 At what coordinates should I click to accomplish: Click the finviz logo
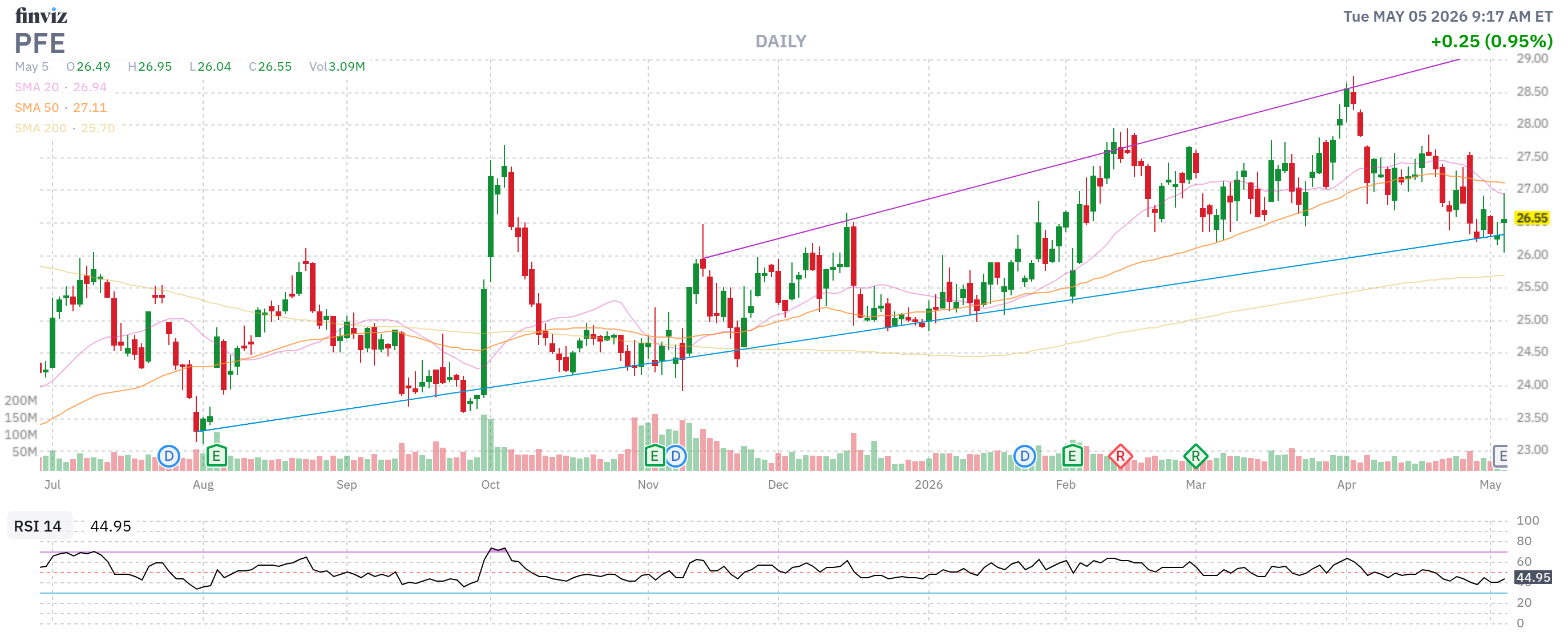pyautogui.click(x=41, y=15)
